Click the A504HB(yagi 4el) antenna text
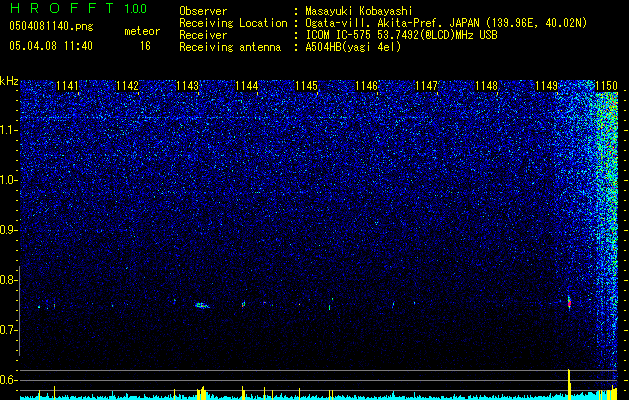629x400 pixels. coord(353,47)
